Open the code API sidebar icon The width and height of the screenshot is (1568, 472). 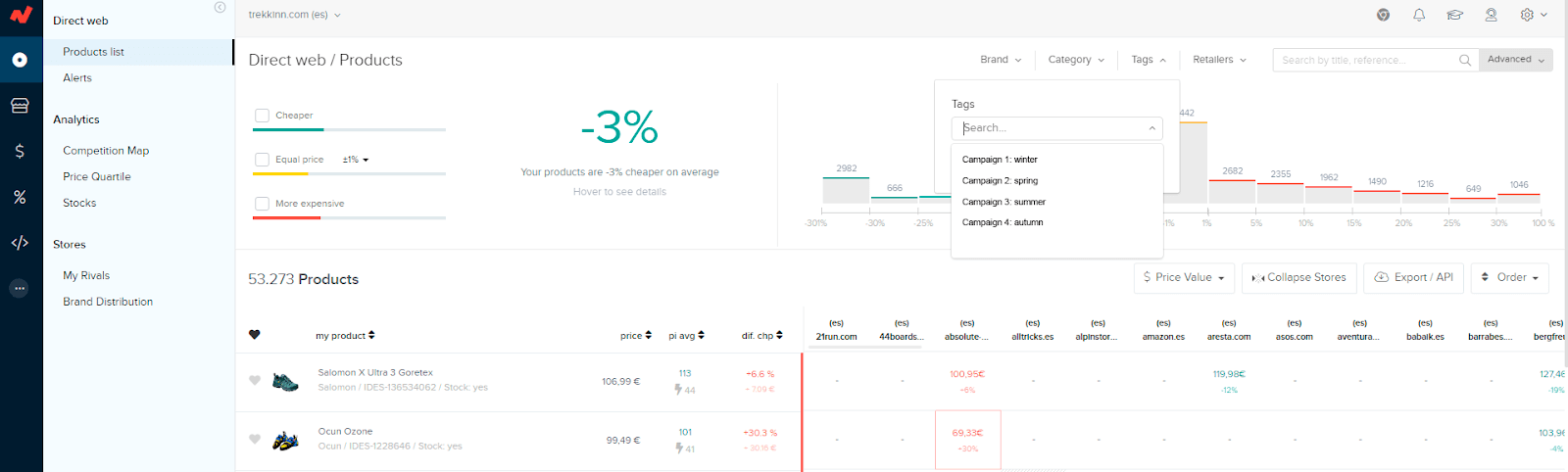(20, 243)
